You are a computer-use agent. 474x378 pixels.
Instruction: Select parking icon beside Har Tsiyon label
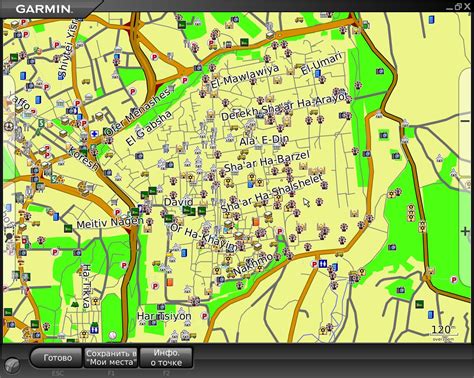204,316
